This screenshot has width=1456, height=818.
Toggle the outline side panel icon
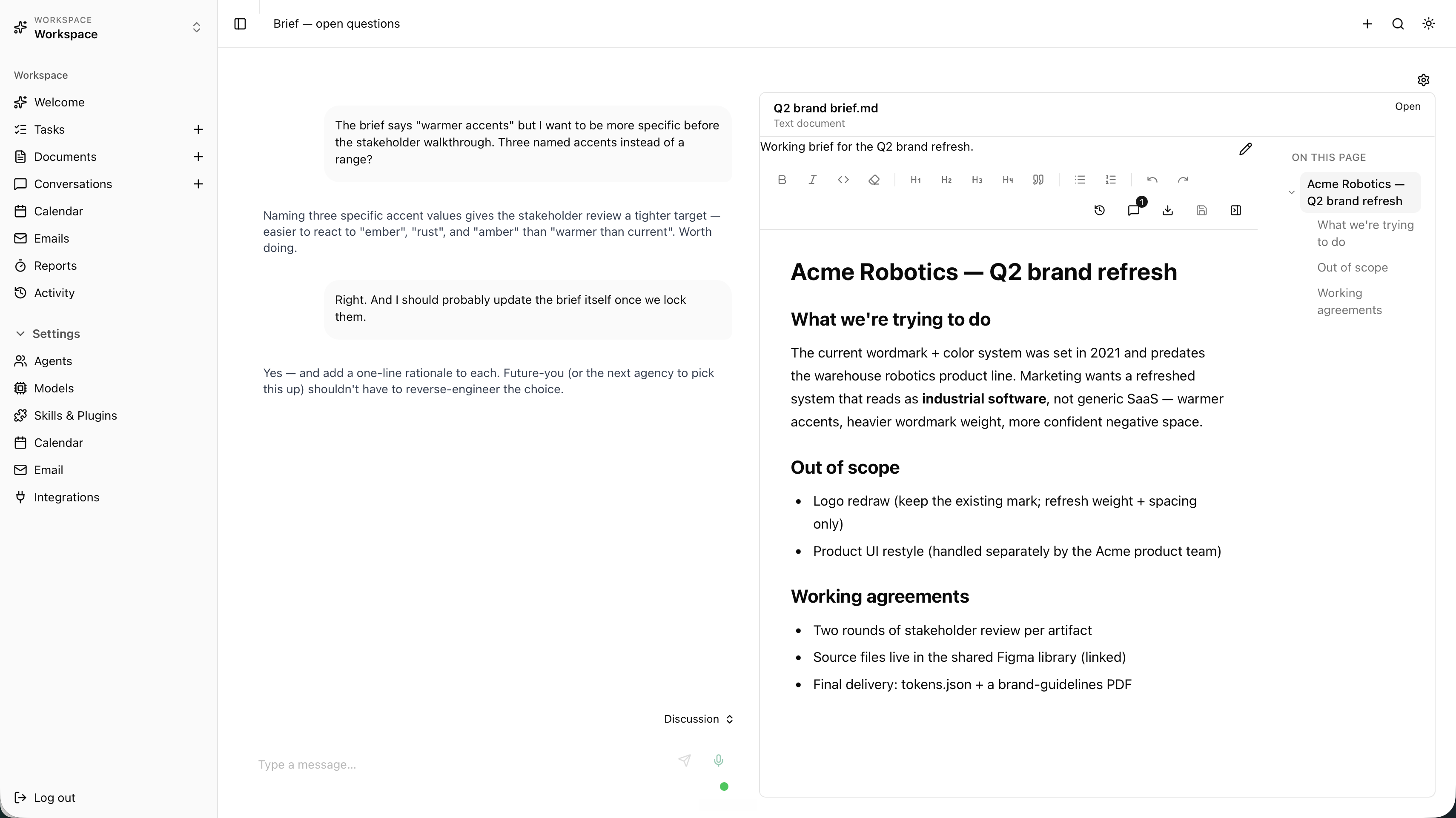(1235, 210)
